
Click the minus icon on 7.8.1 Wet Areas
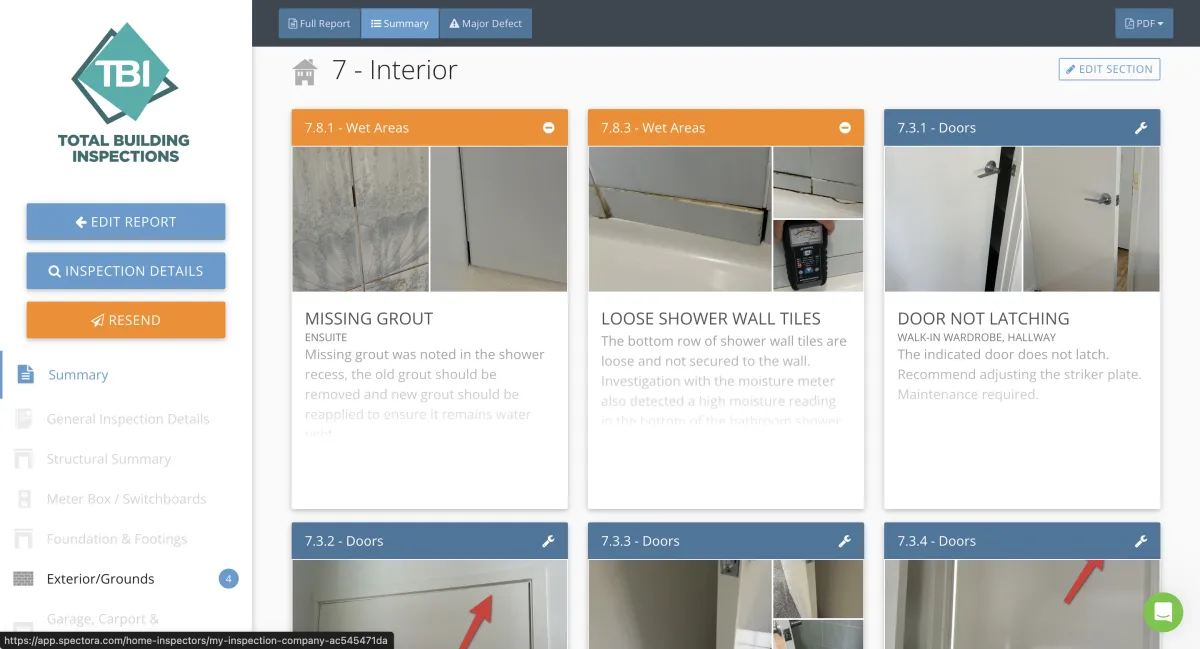(x=549, y=128)
